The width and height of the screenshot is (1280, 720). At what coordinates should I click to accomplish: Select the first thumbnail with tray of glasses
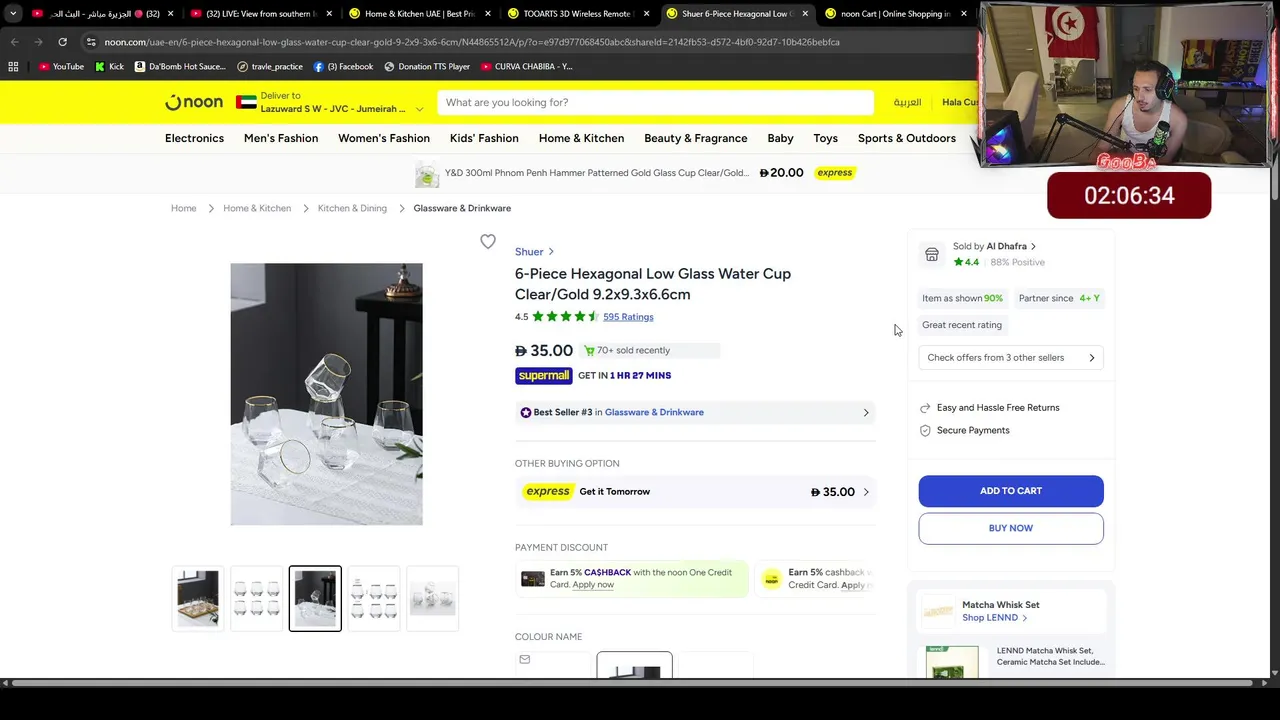tap(198, 598)
